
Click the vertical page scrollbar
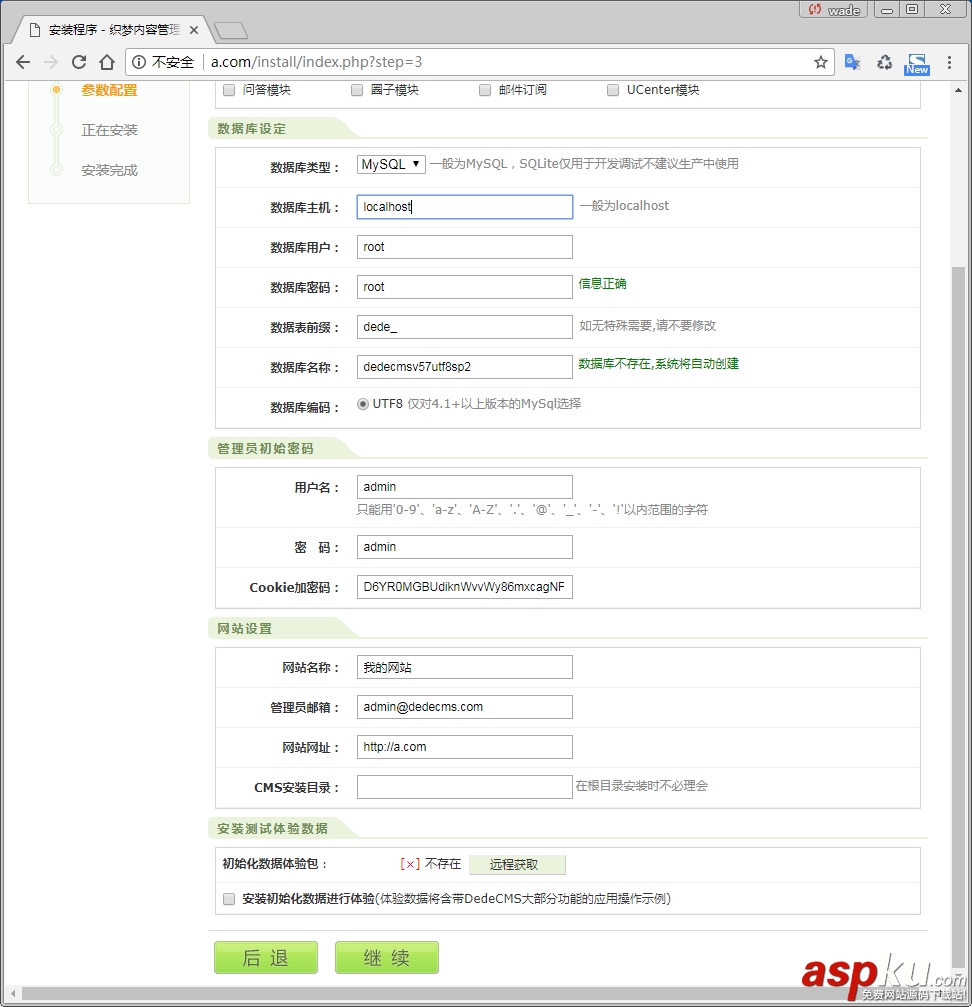[x=959, y=600]
